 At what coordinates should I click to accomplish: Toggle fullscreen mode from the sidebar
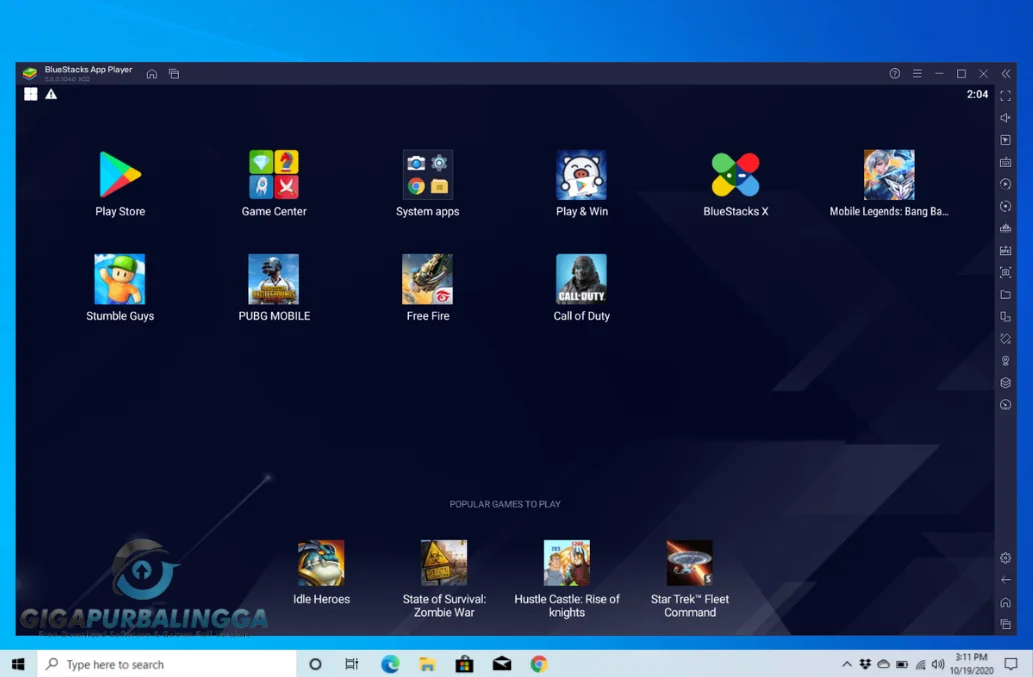1005,95
